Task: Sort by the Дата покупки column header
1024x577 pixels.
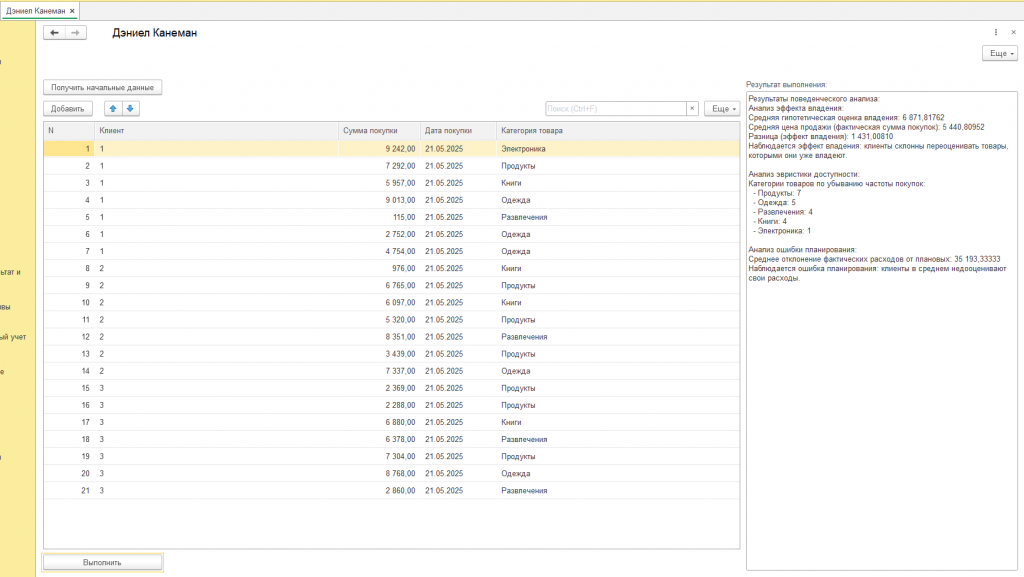Action: 458,131
